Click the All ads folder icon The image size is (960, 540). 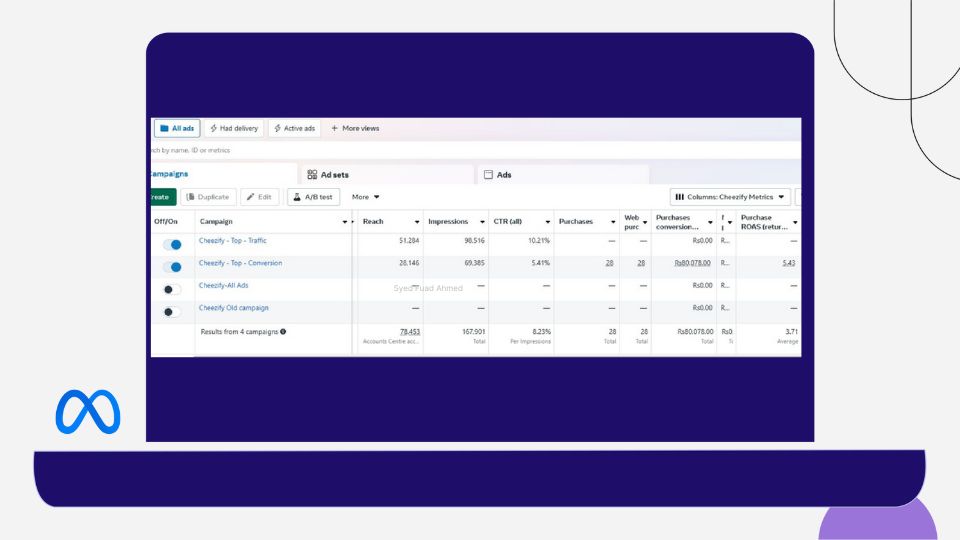click(x=163, y=129)
